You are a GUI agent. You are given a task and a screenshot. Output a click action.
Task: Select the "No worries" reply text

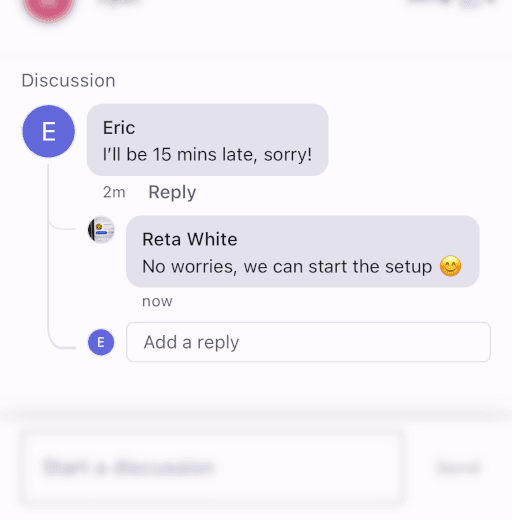pos(287,267)
